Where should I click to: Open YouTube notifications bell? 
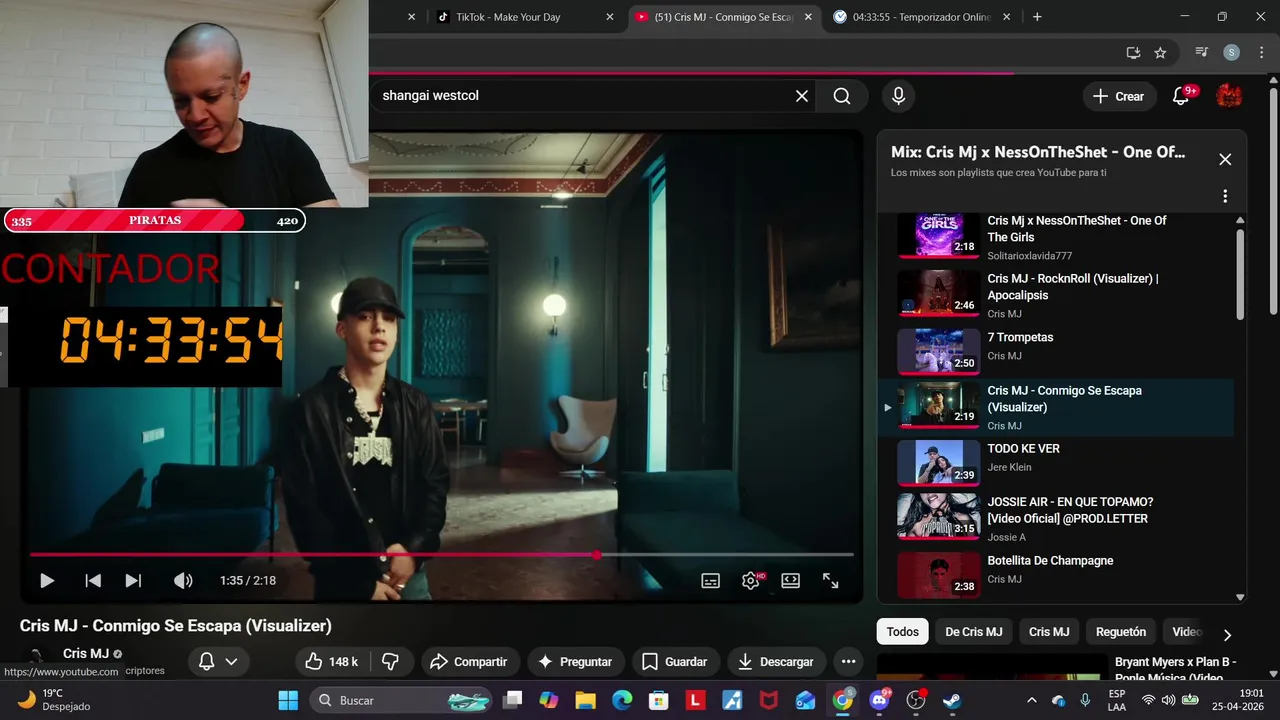1181,96
